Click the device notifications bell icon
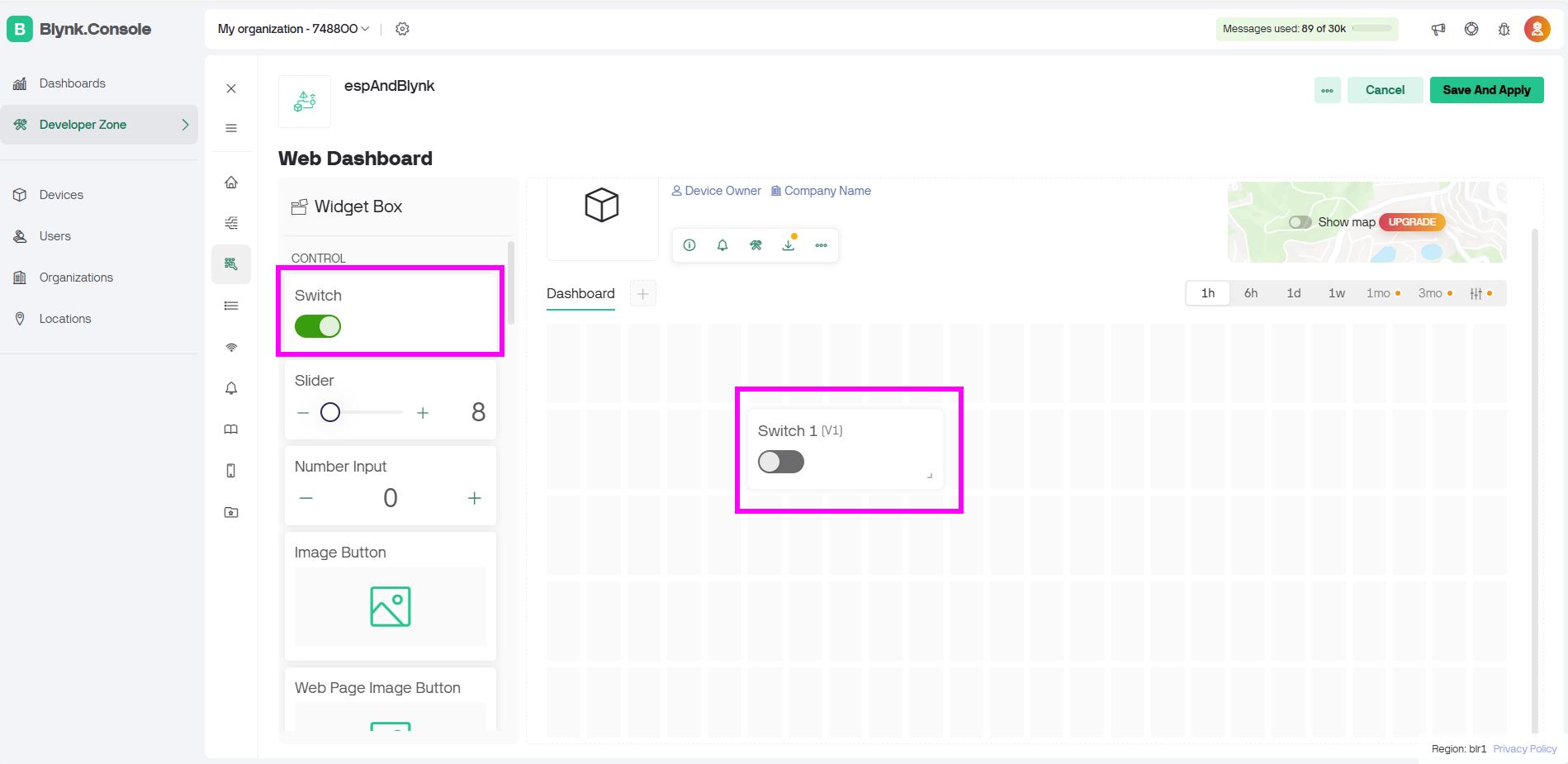This screenshot has width=1568, height=764. (722, 245)
